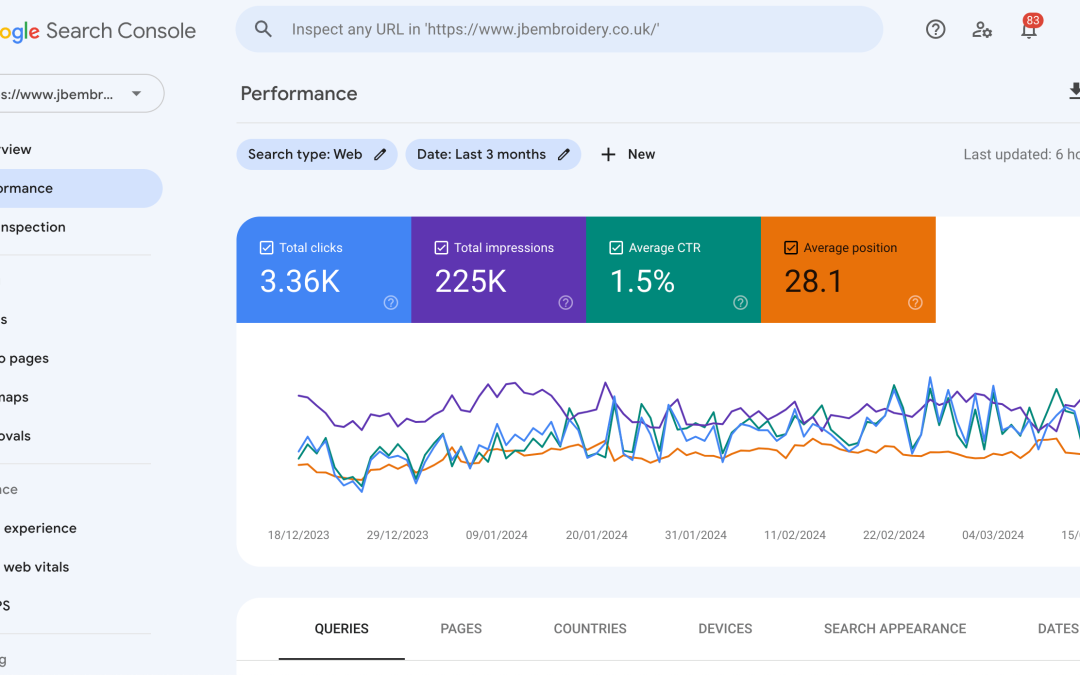Click the Last updated status text
The image size is (1080, 675).
[1021, 154]
